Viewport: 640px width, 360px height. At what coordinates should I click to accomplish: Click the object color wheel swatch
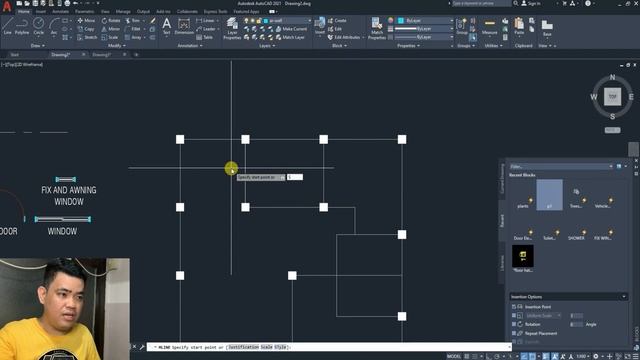(x=391, y=20)
